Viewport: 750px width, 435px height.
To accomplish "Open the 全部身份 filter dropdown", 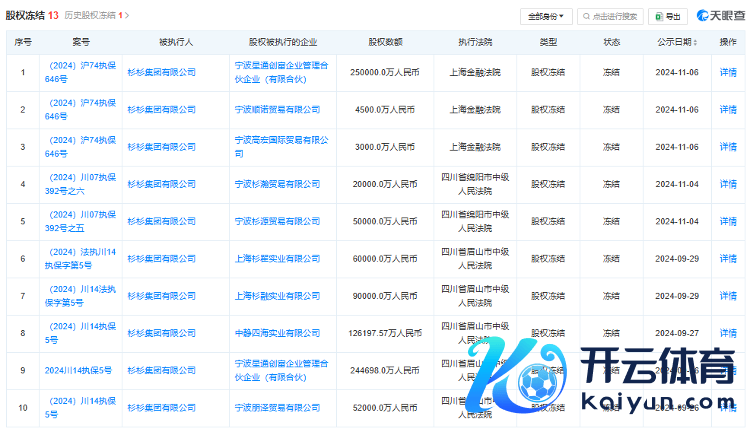I will coord(547,16).
